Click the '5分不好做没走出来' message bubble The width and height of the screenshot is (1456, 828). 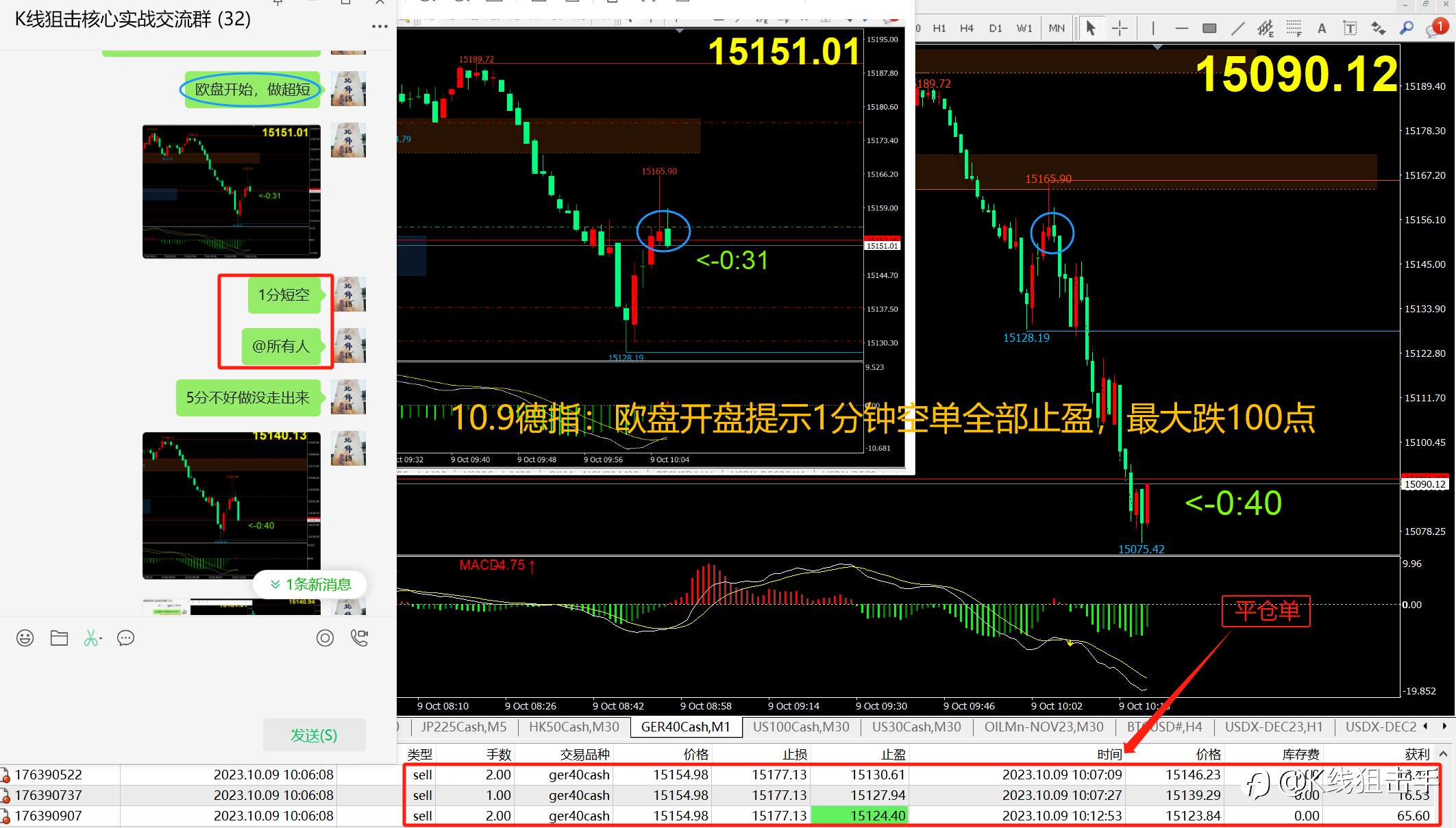(248, 397)
